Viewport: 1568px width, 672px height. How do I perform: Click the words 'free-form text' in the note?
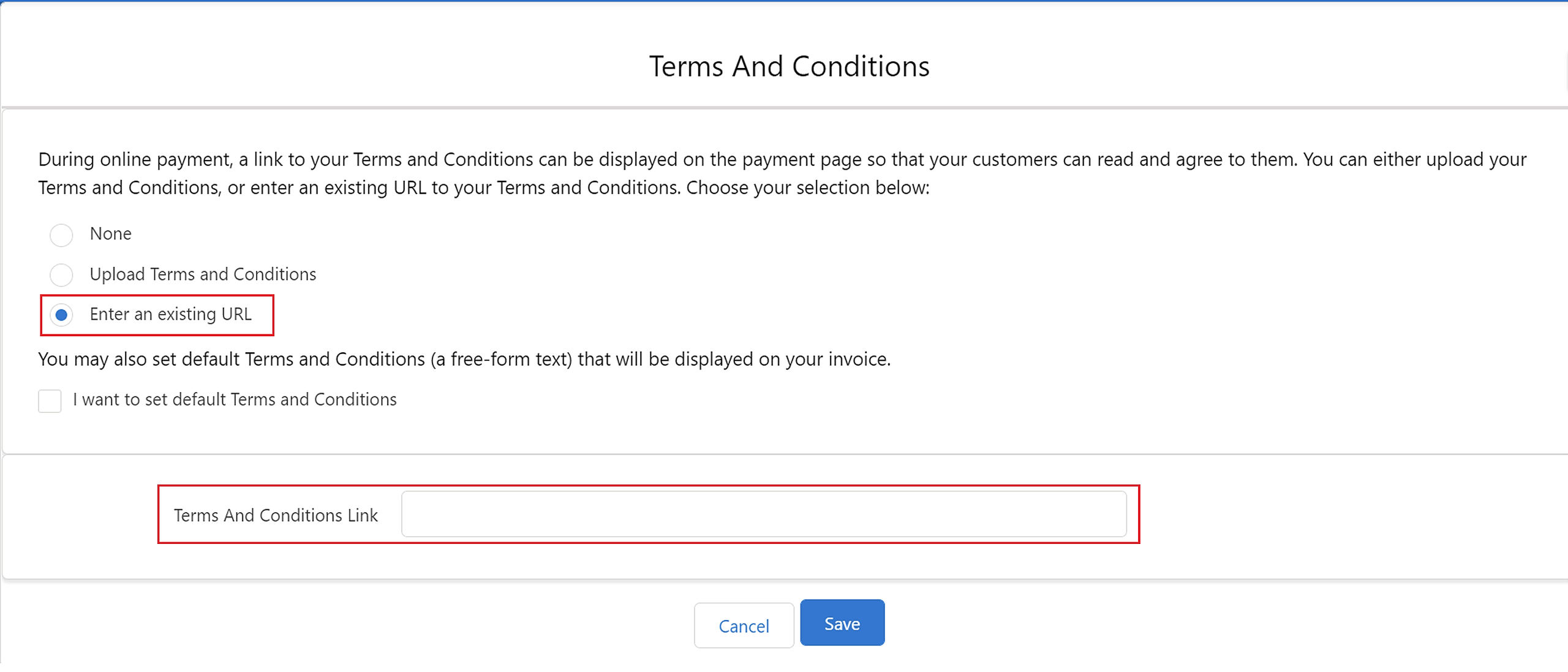click(511, 360)
